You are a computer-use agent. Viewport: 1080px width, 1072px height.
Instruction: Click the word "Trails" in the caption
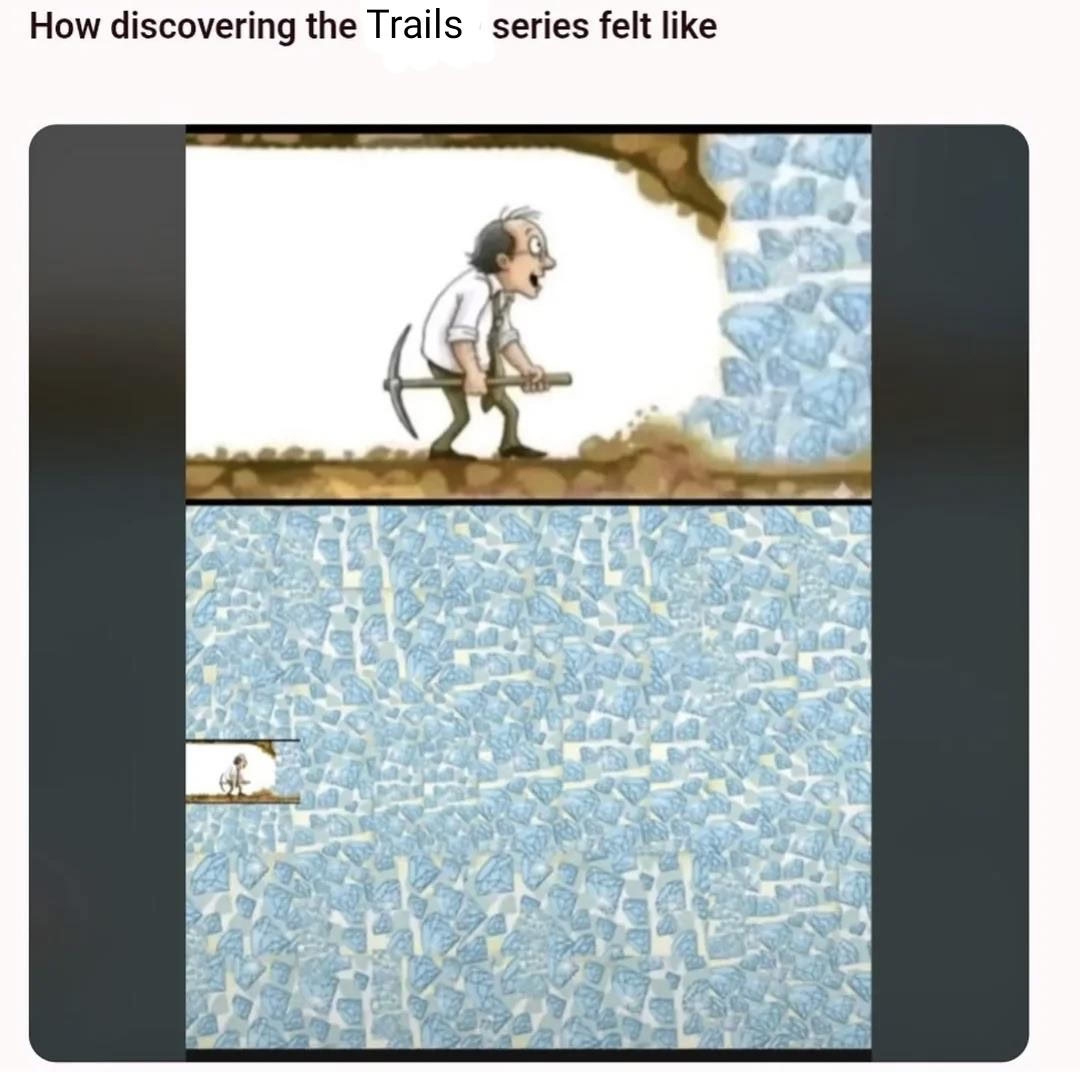coord(414,25)
